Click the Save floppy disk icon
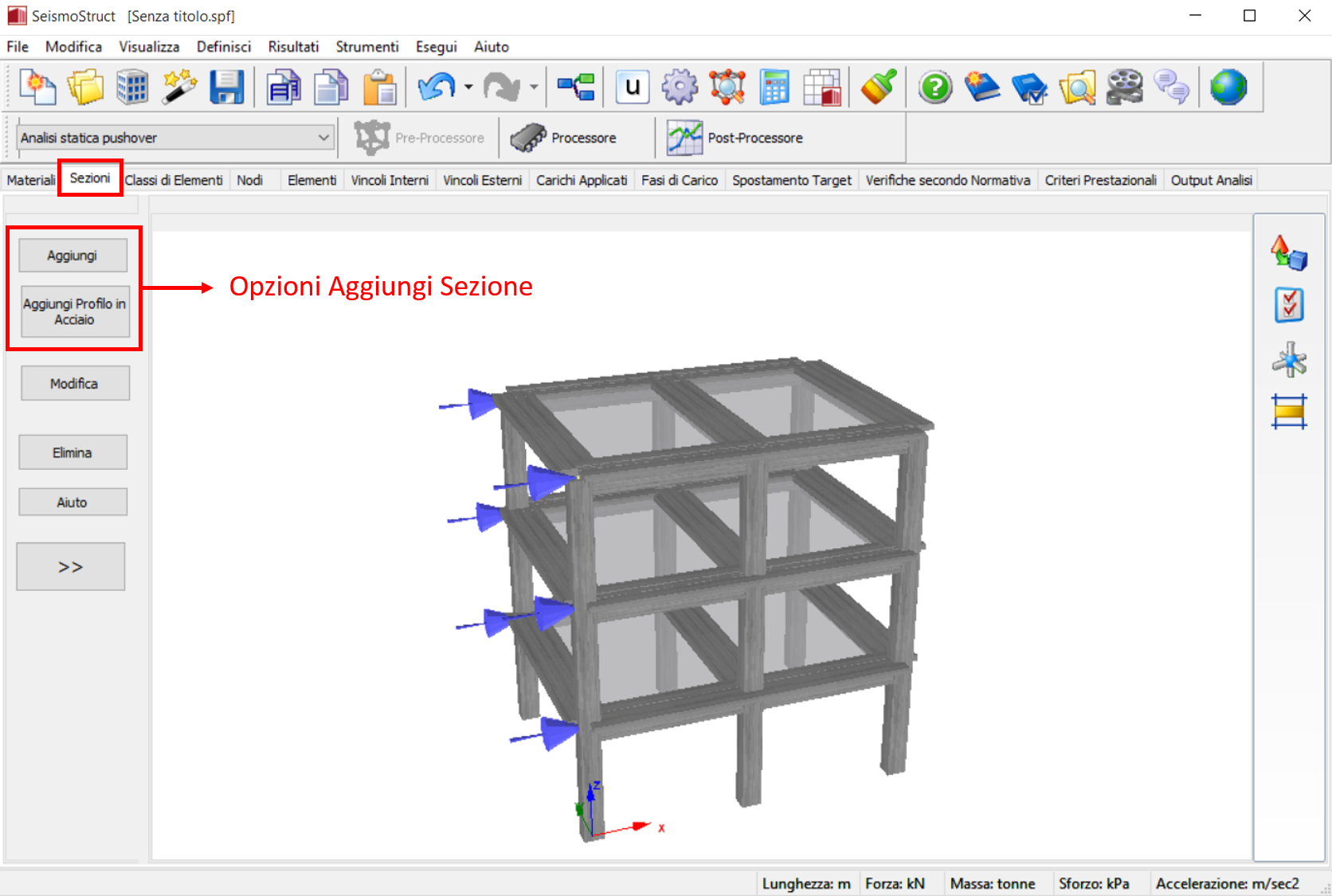 click(x=226, y=88)
